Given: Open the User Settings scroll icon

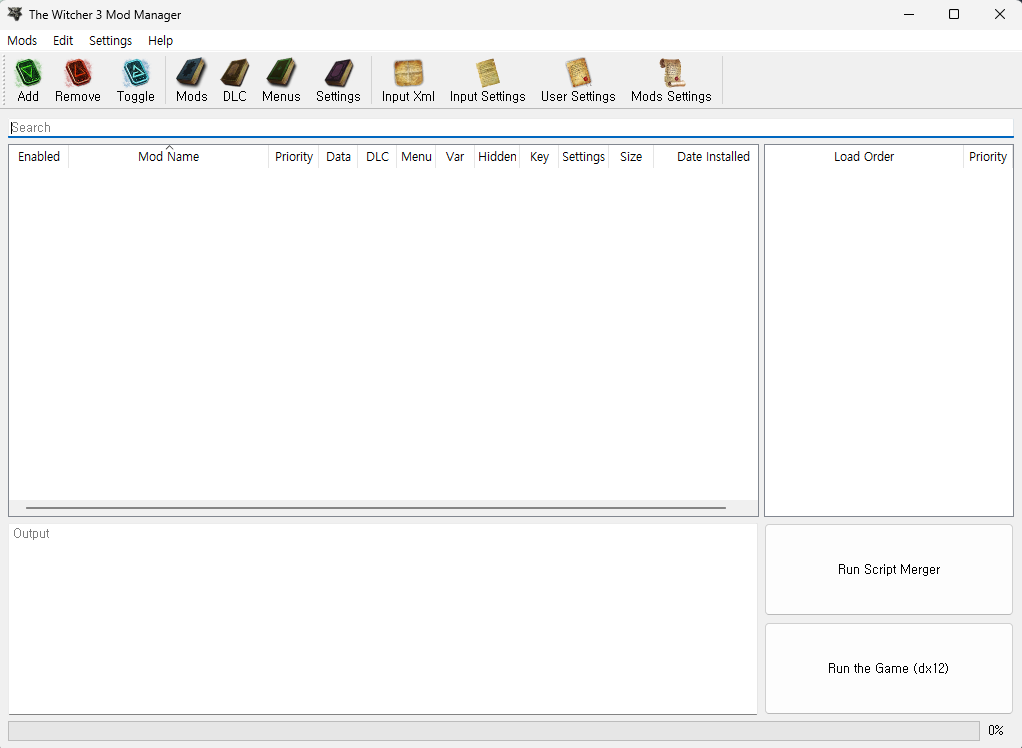Looking at the screenshot, I should [578, 73].
